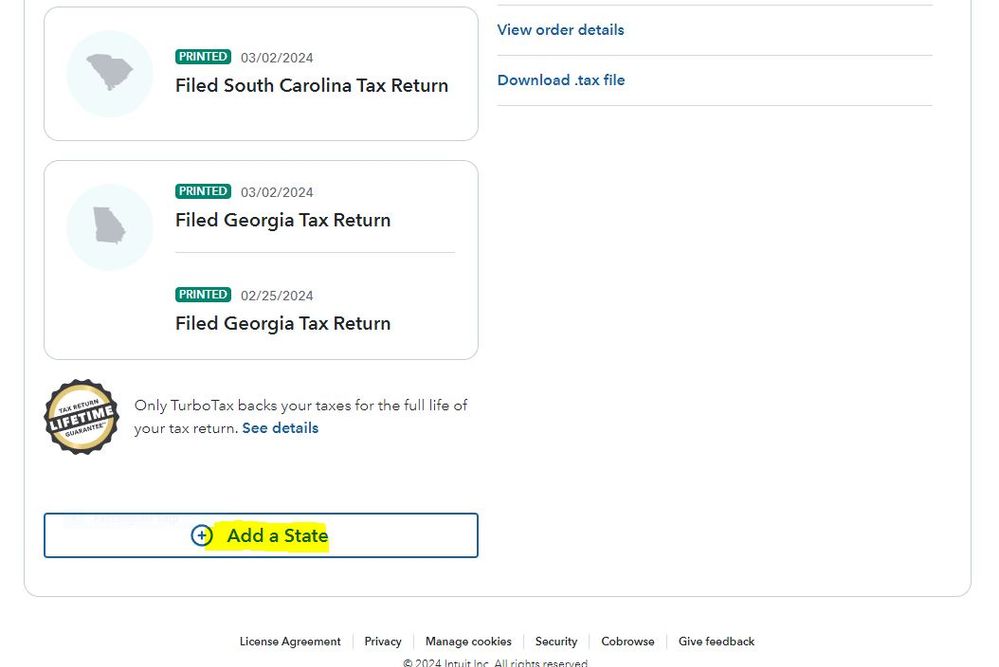
Task: Open View order details link
Action: click(561, 30)
